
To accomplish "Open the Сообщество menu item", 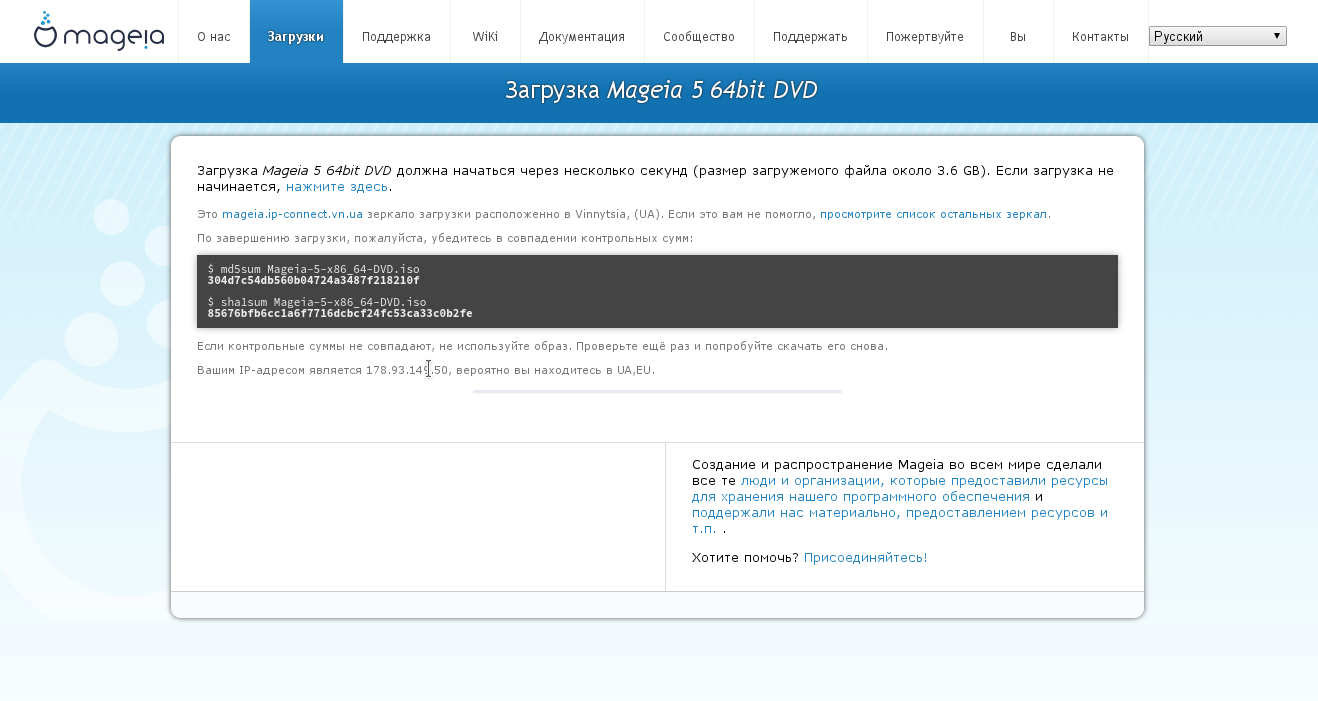I will (698, 37).
